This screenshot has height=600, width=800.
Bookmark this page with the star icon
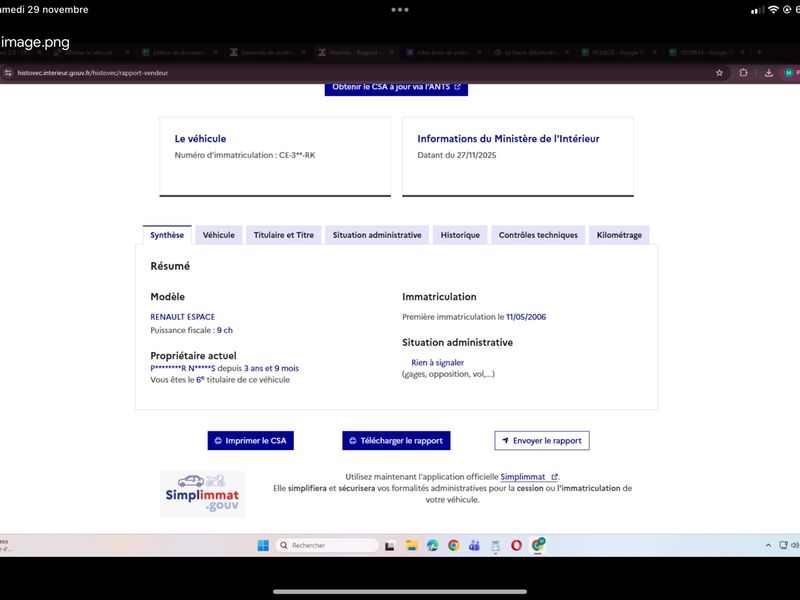[719, 73]
